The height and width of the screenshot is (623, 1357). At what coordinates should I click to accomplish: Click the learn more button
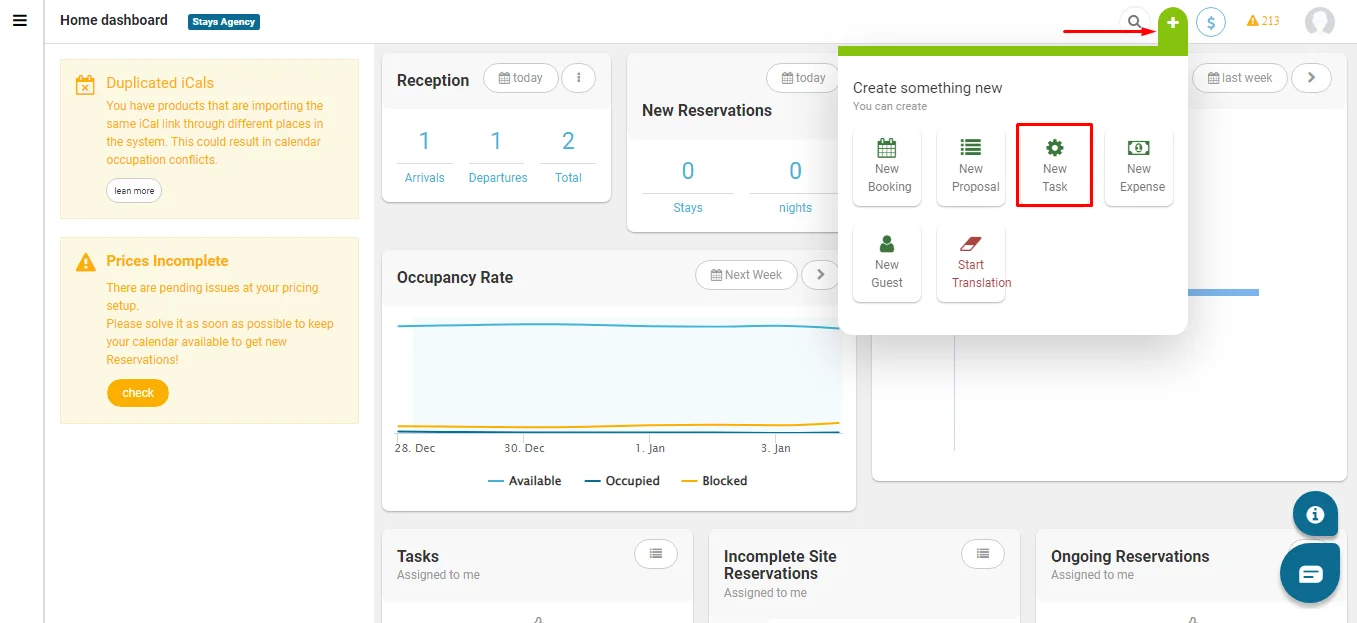[x=134, y=191]
